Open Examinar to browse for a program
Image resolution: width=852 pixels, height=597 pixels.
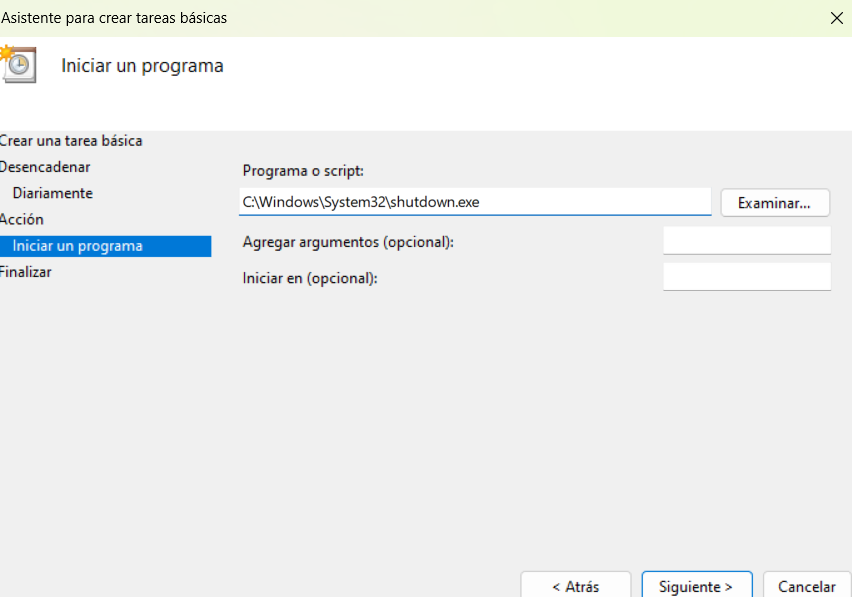tap(775, 202)
